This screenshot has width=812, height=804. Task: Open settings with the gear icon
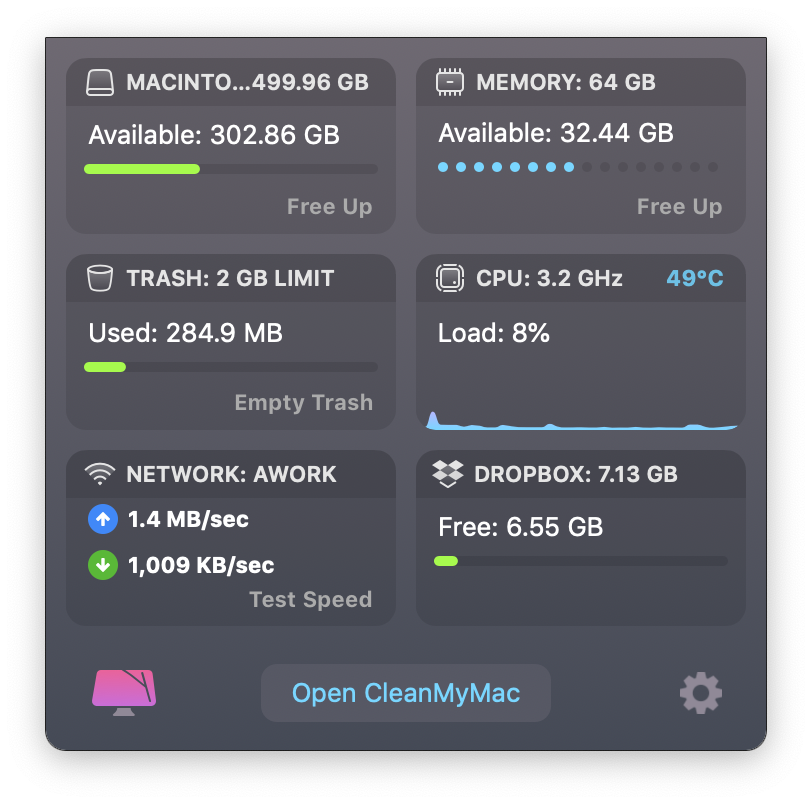pyautogui.click(x=700, y=692)
